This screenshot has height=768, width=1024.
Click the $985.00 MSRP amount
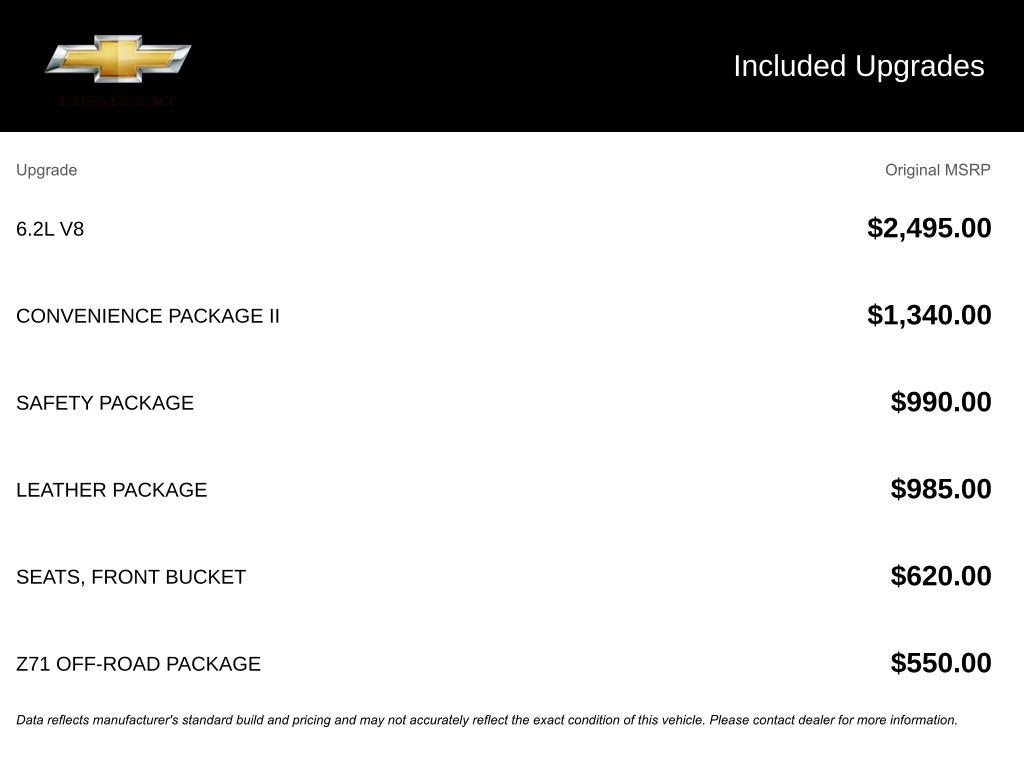point(941,489)
